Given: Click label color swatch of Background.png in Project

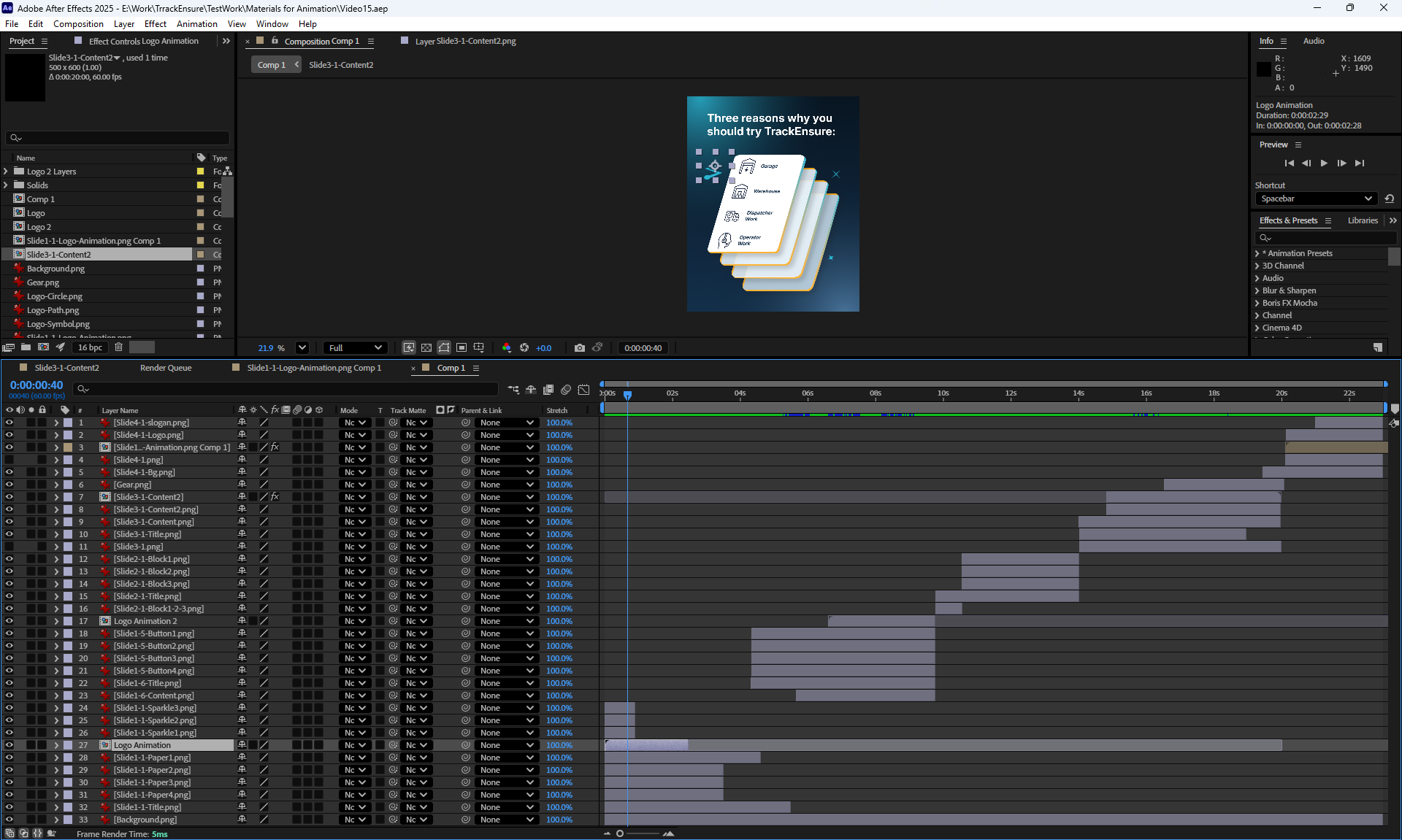Looking at the screenshot, I should point(200,269).
